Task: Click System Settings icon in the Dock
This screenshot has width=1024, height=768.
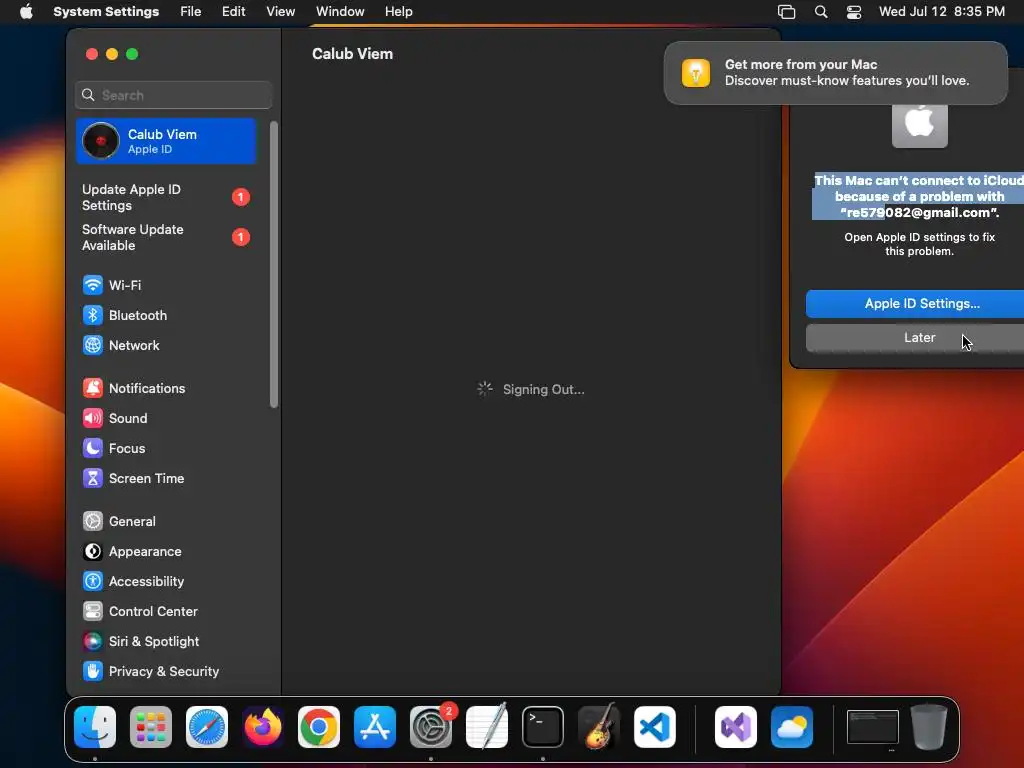Action: point(431,727)
